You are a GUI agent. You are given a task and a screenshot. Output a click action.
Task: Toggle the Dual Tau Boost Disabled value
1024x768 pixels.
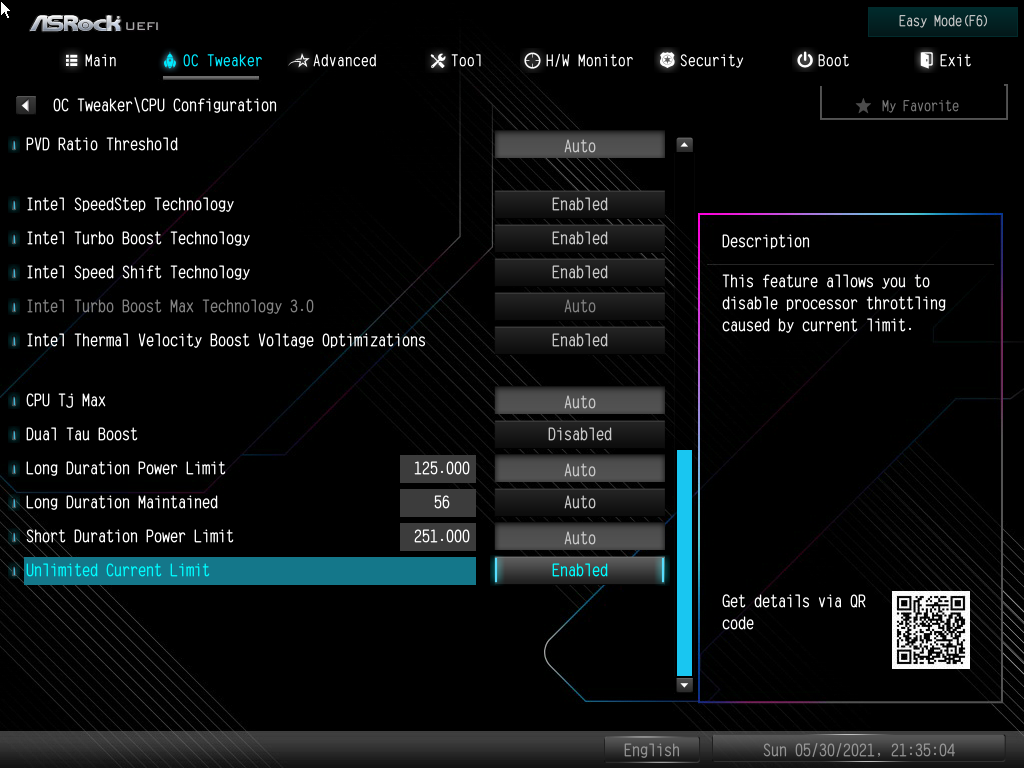point(579,434)
